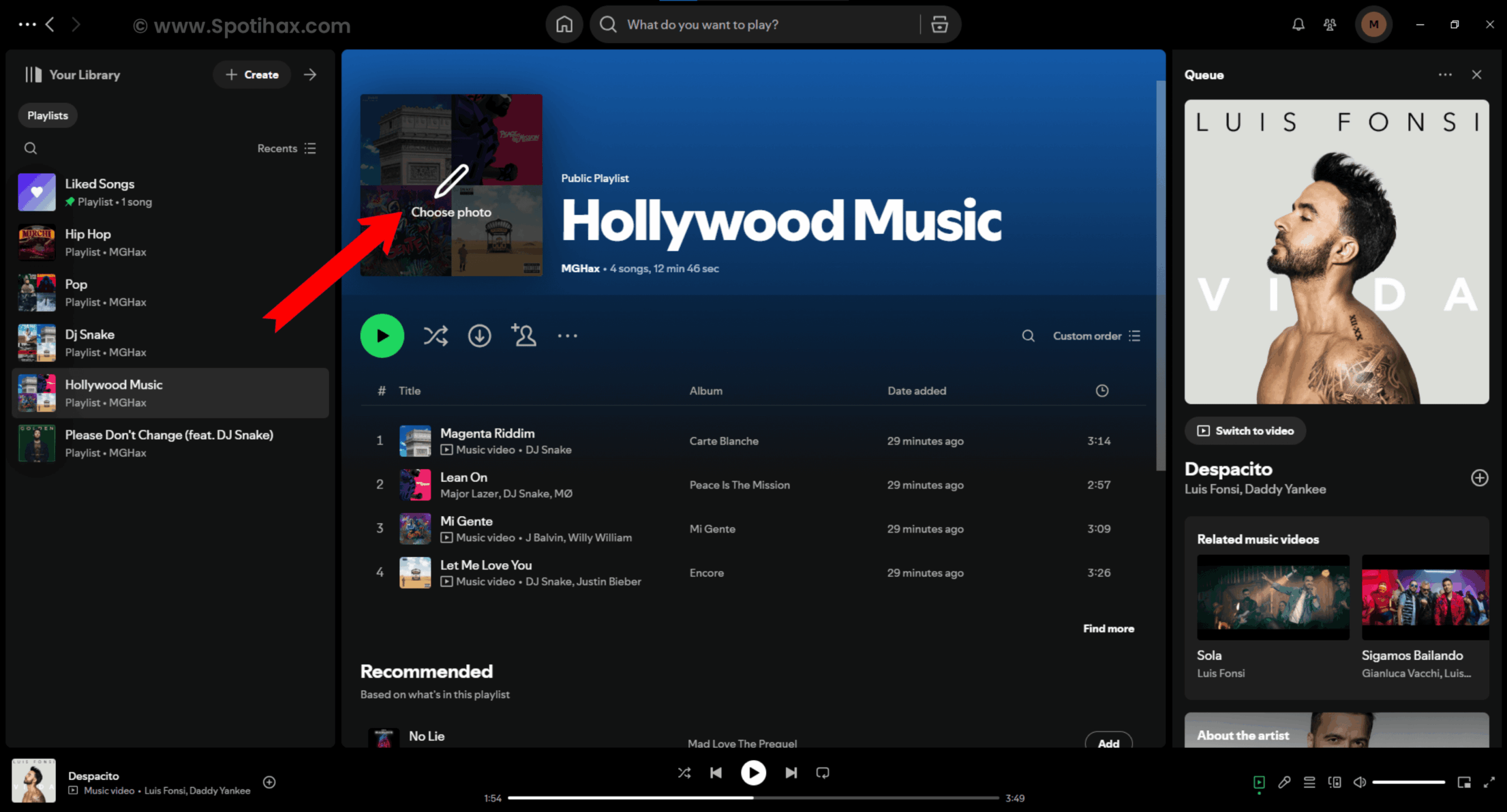Open the Browse icon in search bar

tap(940, 25)
